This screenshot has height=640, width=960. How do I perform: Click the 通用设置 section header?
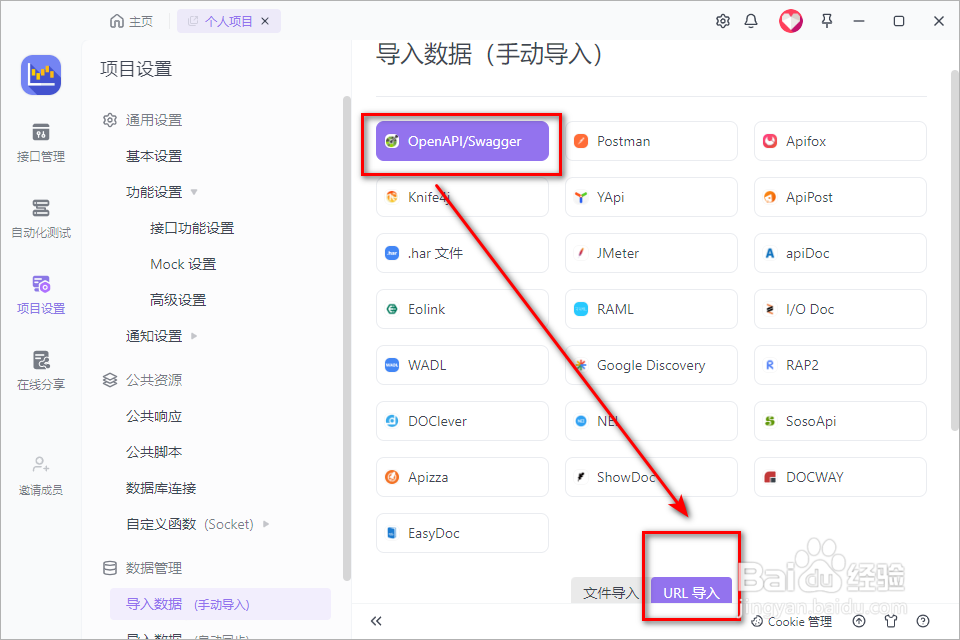point(142,120)
